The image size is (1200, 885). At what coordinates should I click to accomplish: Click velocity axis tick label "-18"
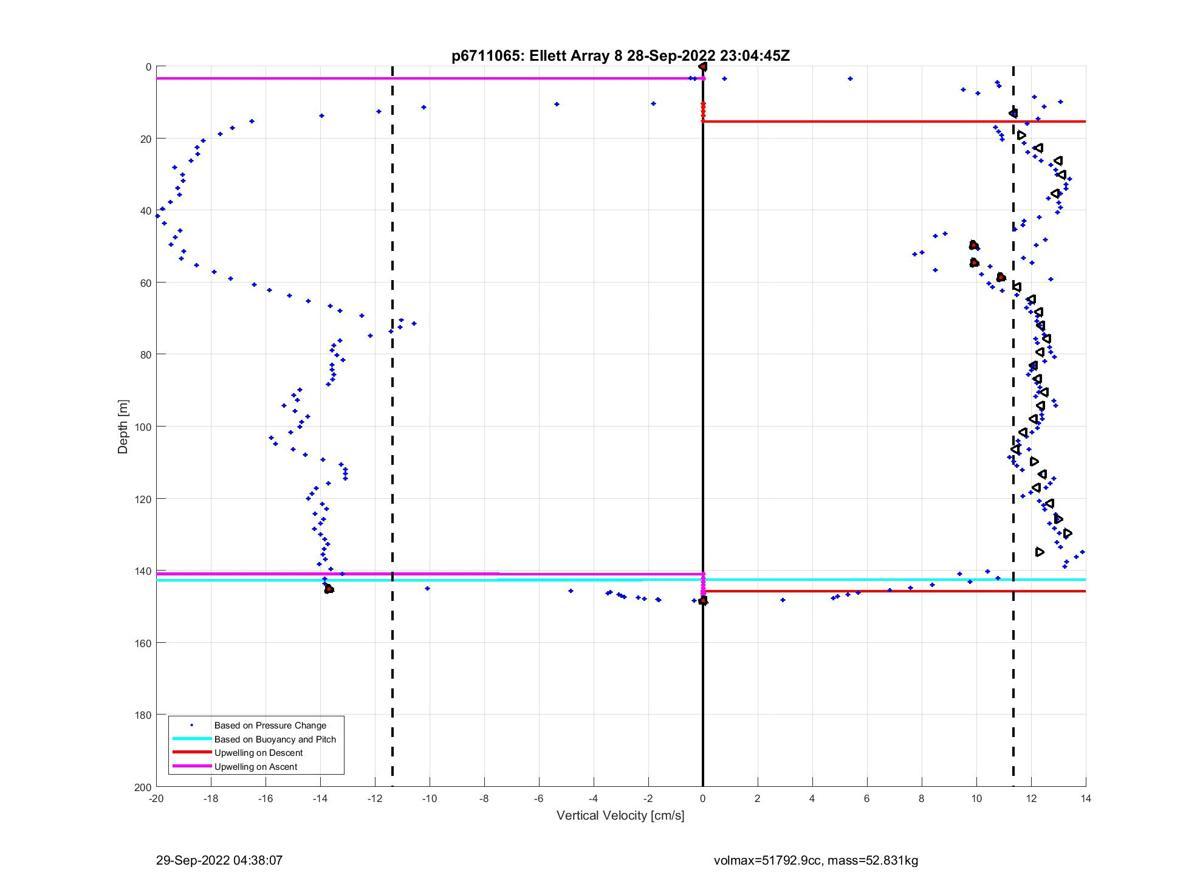[x=211, y=798]
